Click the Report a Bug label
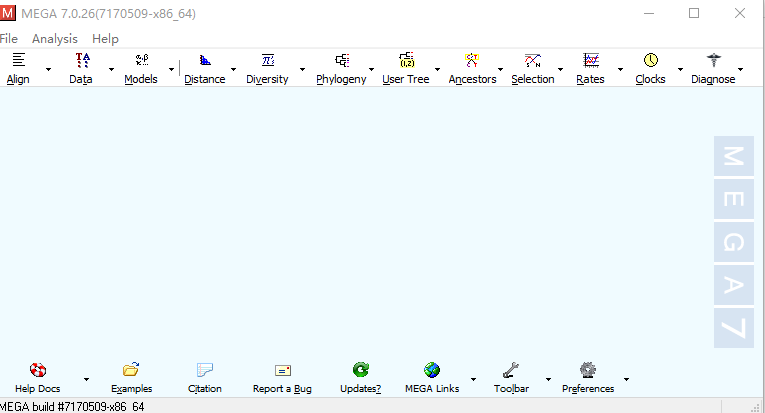The width and height of the screenshot is (765, 413). [x=282, y=389]
